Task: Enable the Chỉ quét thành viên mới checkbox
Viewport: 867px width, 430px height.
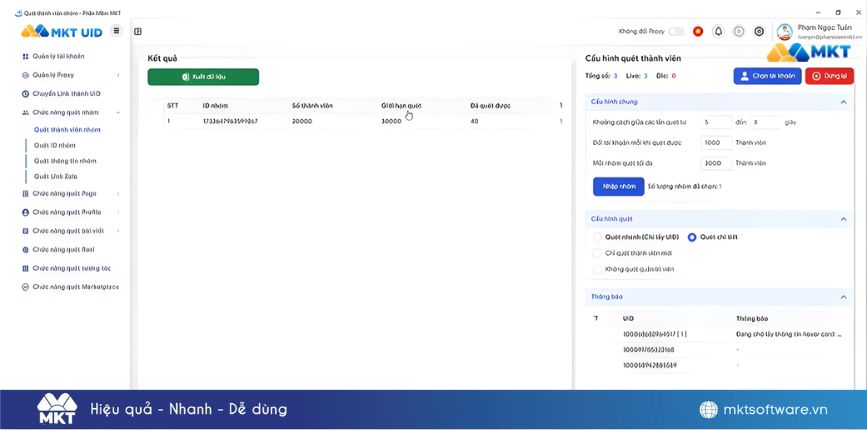Action: [x=598, y=253]
